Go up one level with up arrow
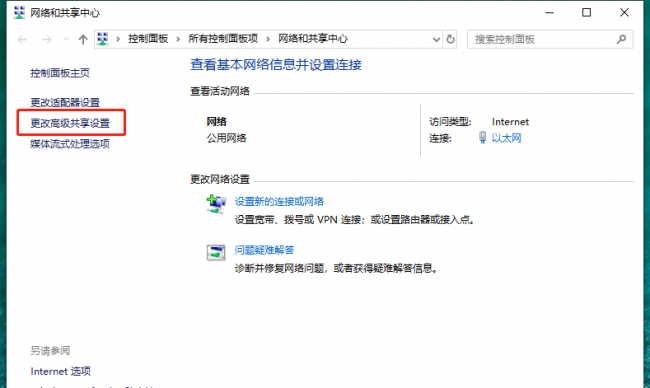This screenshot has width=650, height=388. (83, 39)
